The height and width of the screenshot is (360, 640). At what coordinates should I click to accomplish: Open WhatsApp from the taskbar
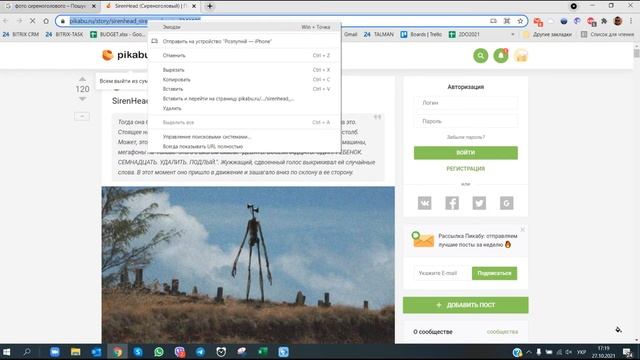(x=159, y=351)
